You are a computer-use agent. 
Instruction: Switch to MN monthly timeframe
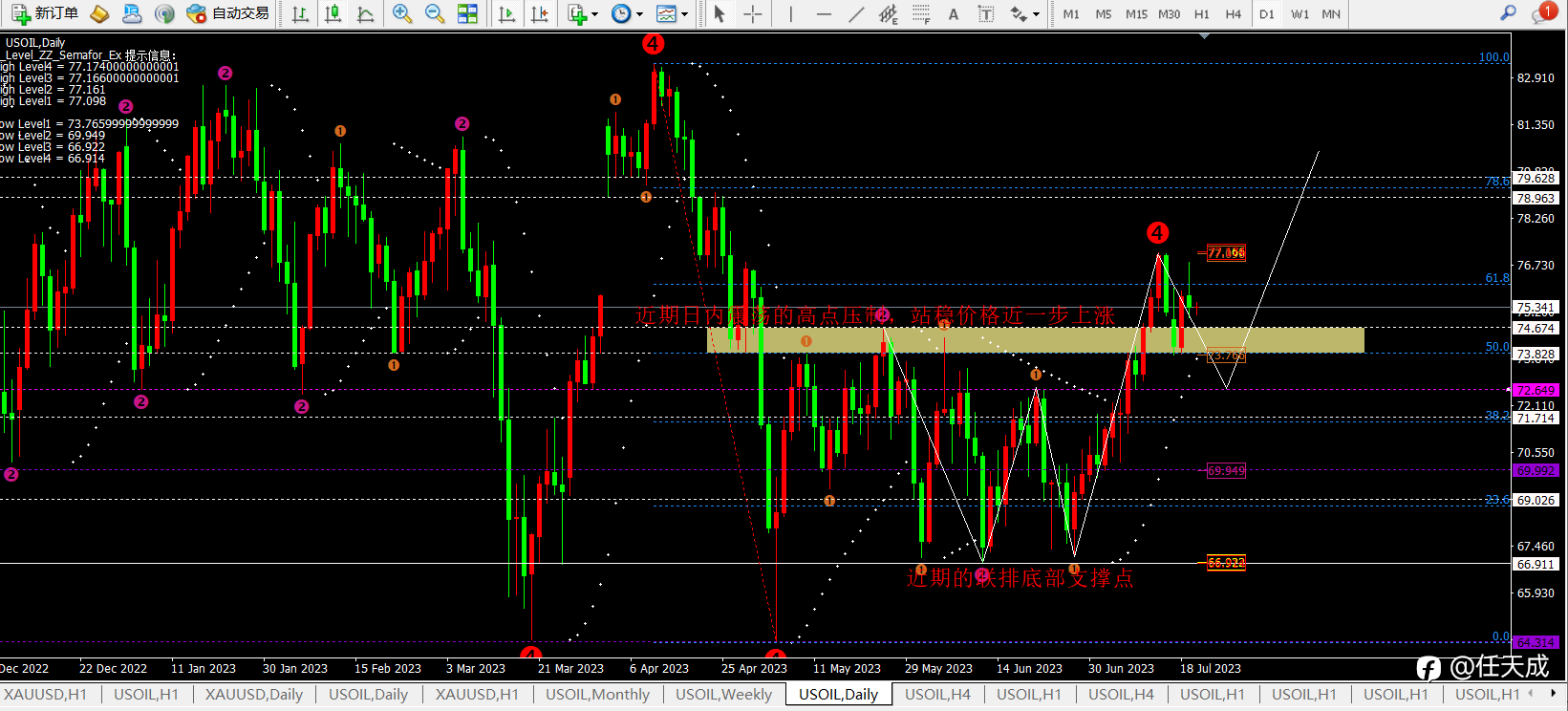point(1331,14)
